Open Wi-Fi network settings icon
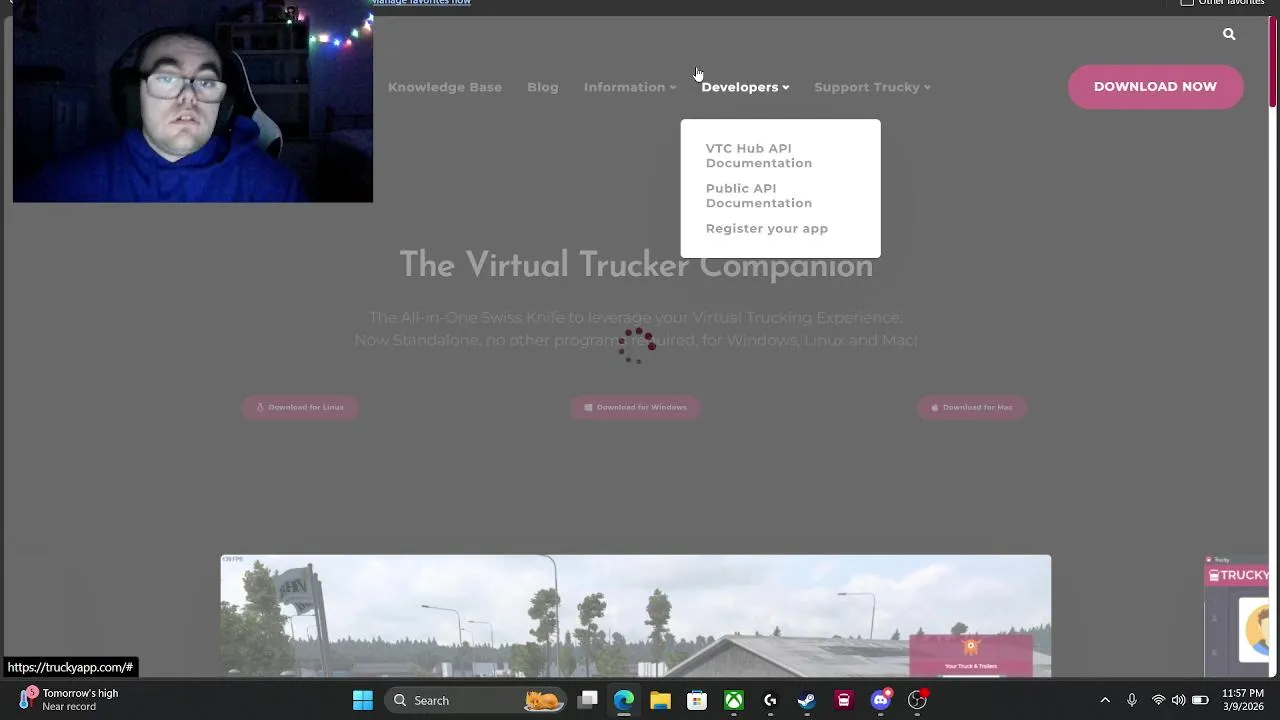1280x720 pixels. (x=1158, y=700)
